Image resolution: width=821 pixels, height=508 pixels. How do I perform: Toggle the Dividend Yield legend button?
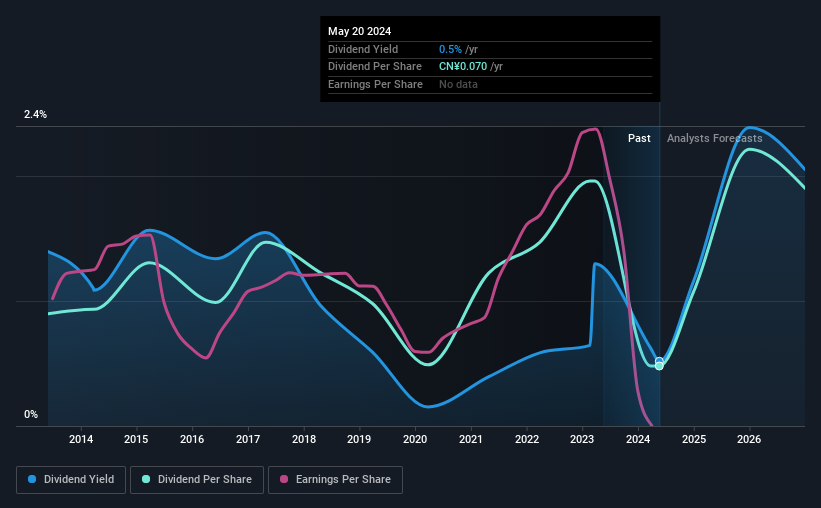71,480
